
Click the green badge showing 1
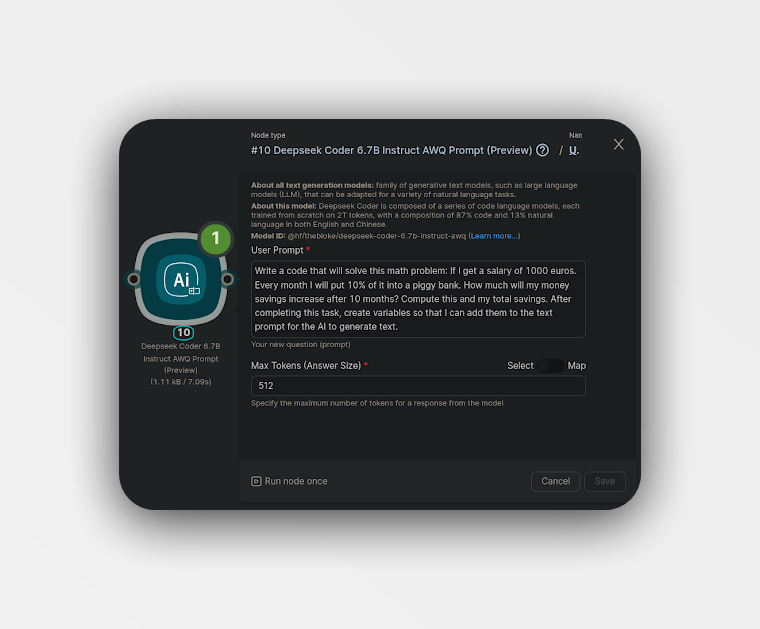point(216,238)
